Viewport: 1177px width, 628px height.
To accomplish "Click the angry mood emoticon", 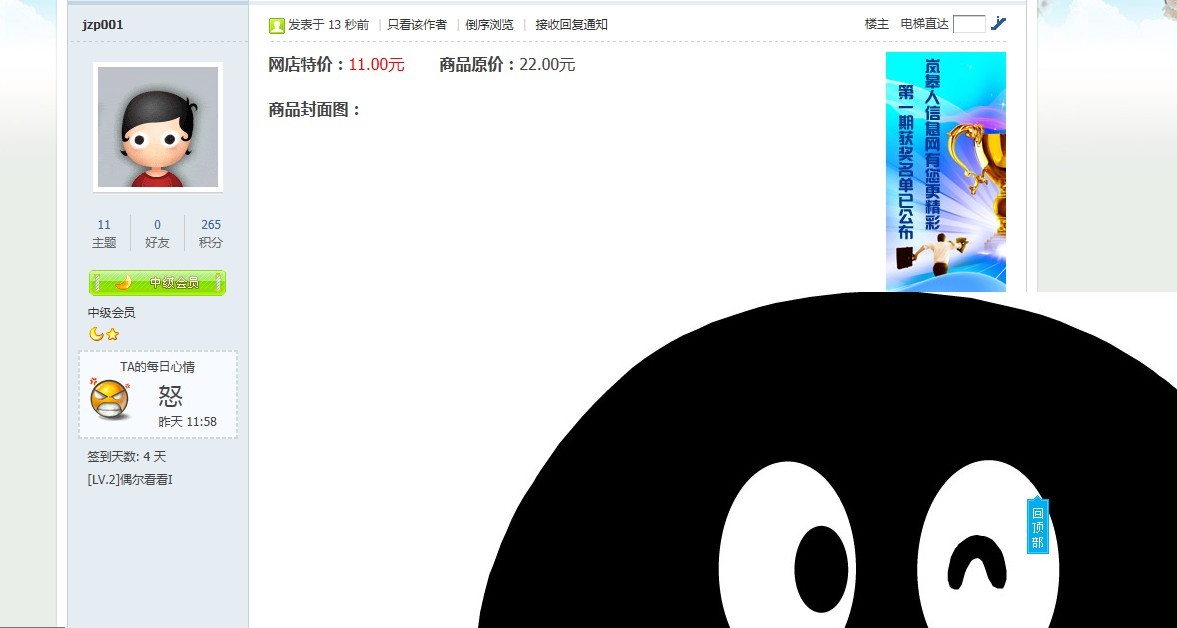I will pyautogui.click(x=110, y=398).
